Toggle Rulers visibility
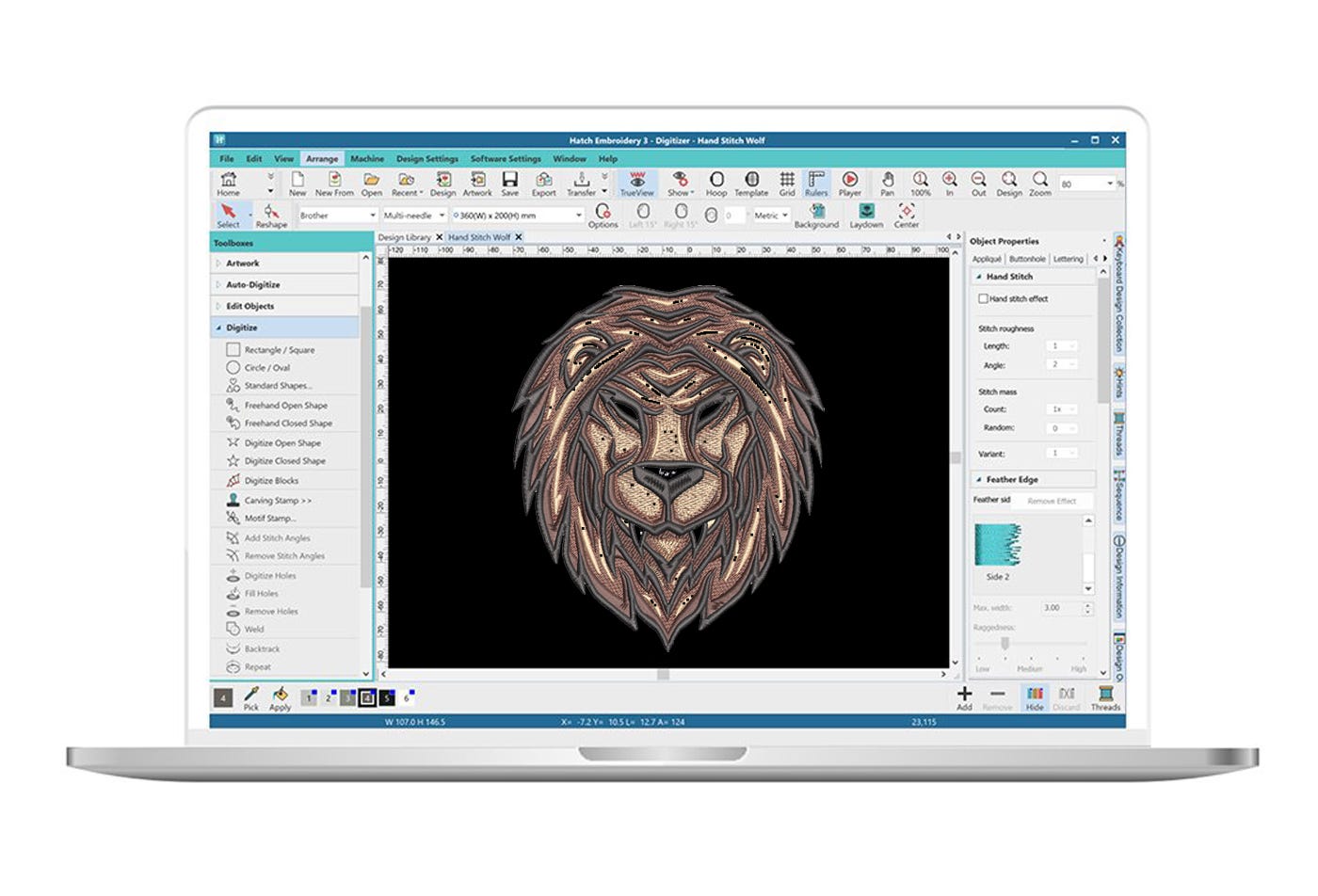This screenshot has height=896, width=1318. [x=816, y=183]
